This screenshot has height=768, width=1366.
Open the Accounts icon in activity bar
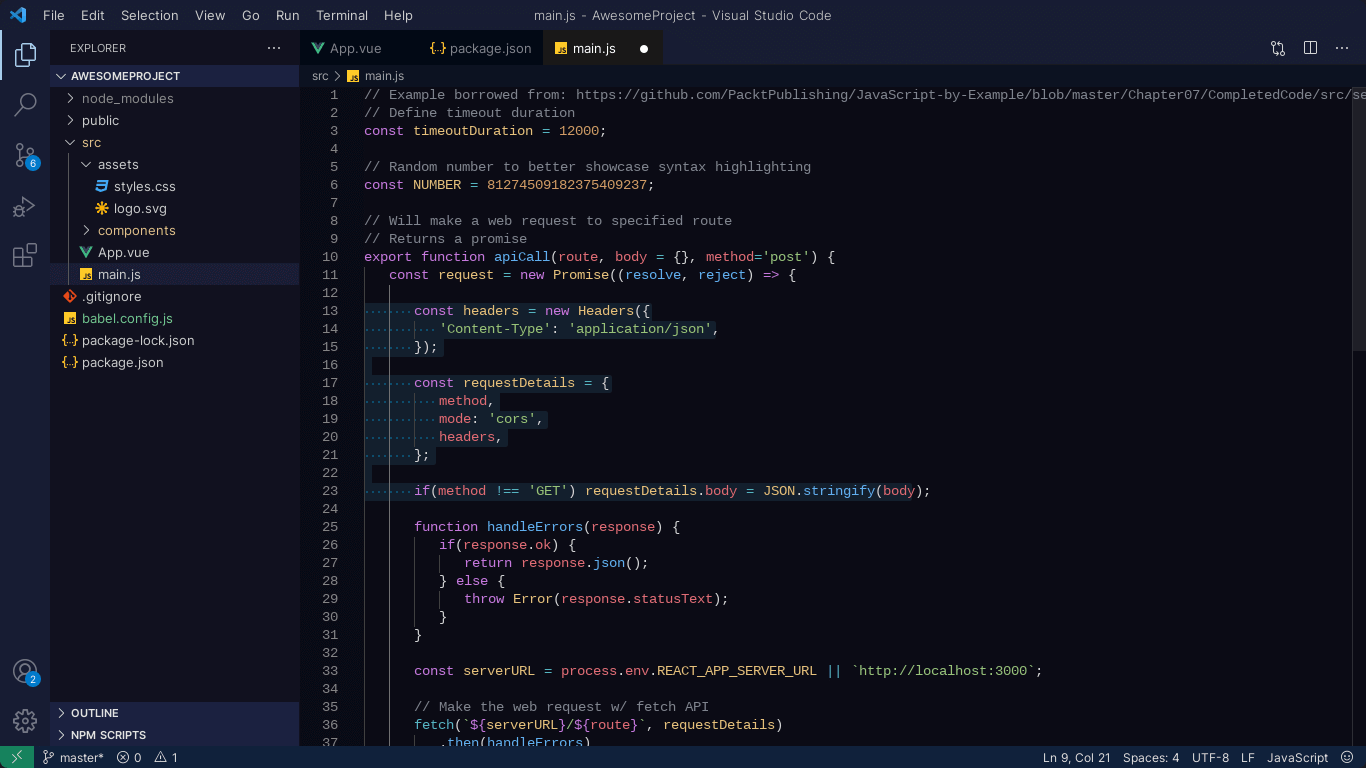25,672
